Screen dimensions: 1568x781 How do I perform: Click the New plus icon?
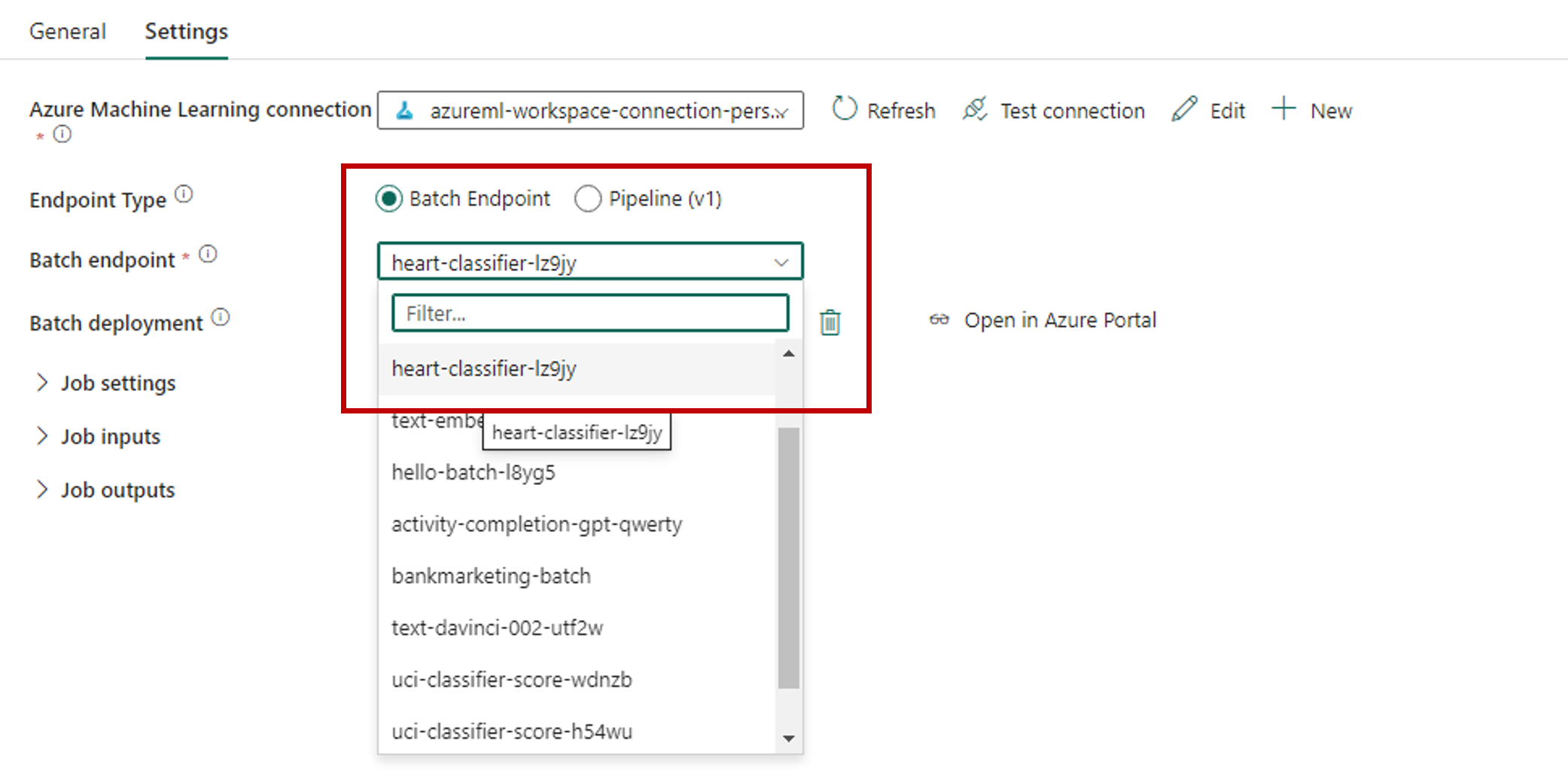coord(1284,108)
